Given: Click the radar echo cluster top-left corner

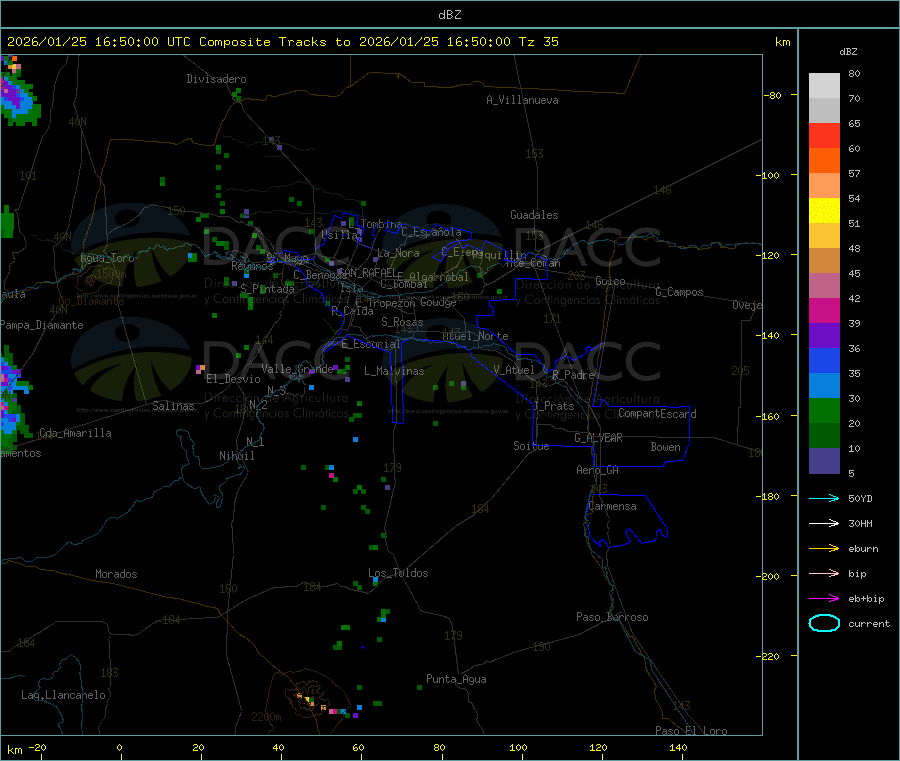Looking at the screenshot, I should [x=19, y=91].
